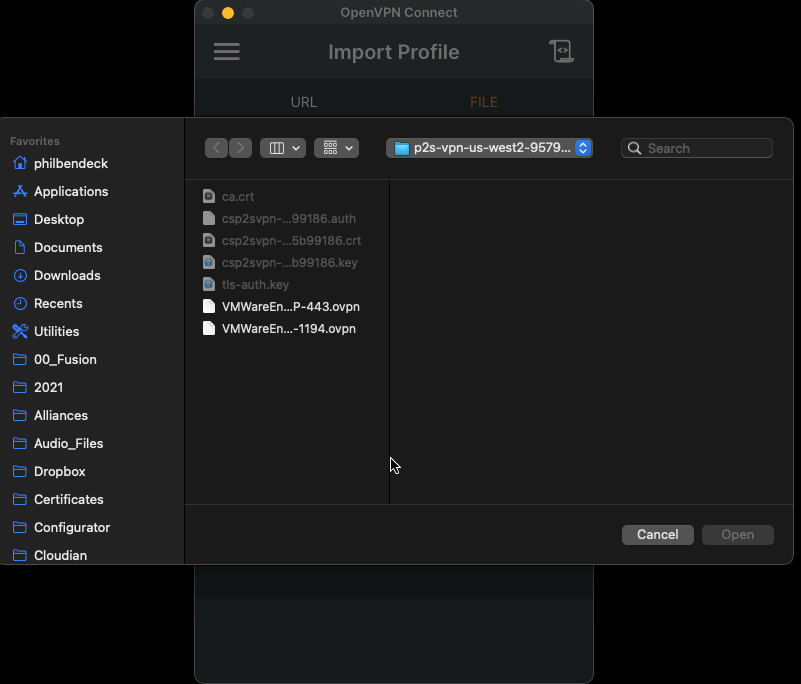Click the csp2svpn .auth file icon
The image size is (801, 684).
[x=208, y=218]
